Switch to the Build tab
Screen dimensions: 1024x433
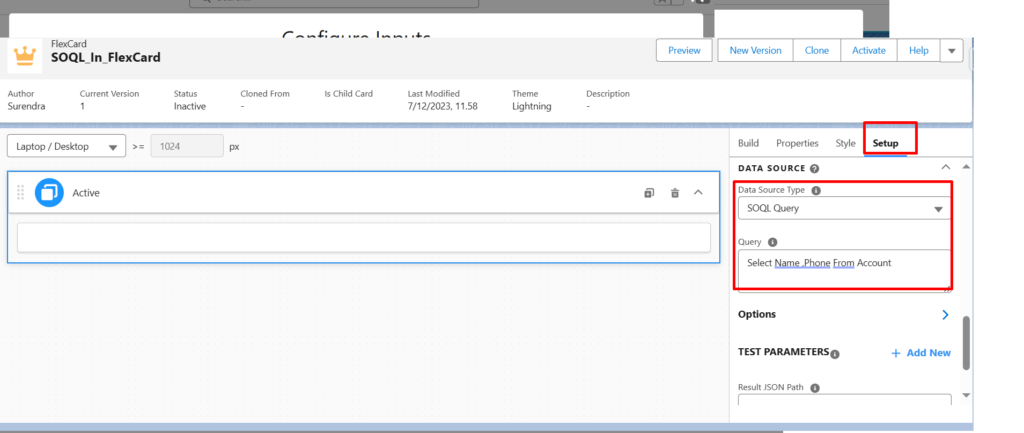tap(748, 143)
